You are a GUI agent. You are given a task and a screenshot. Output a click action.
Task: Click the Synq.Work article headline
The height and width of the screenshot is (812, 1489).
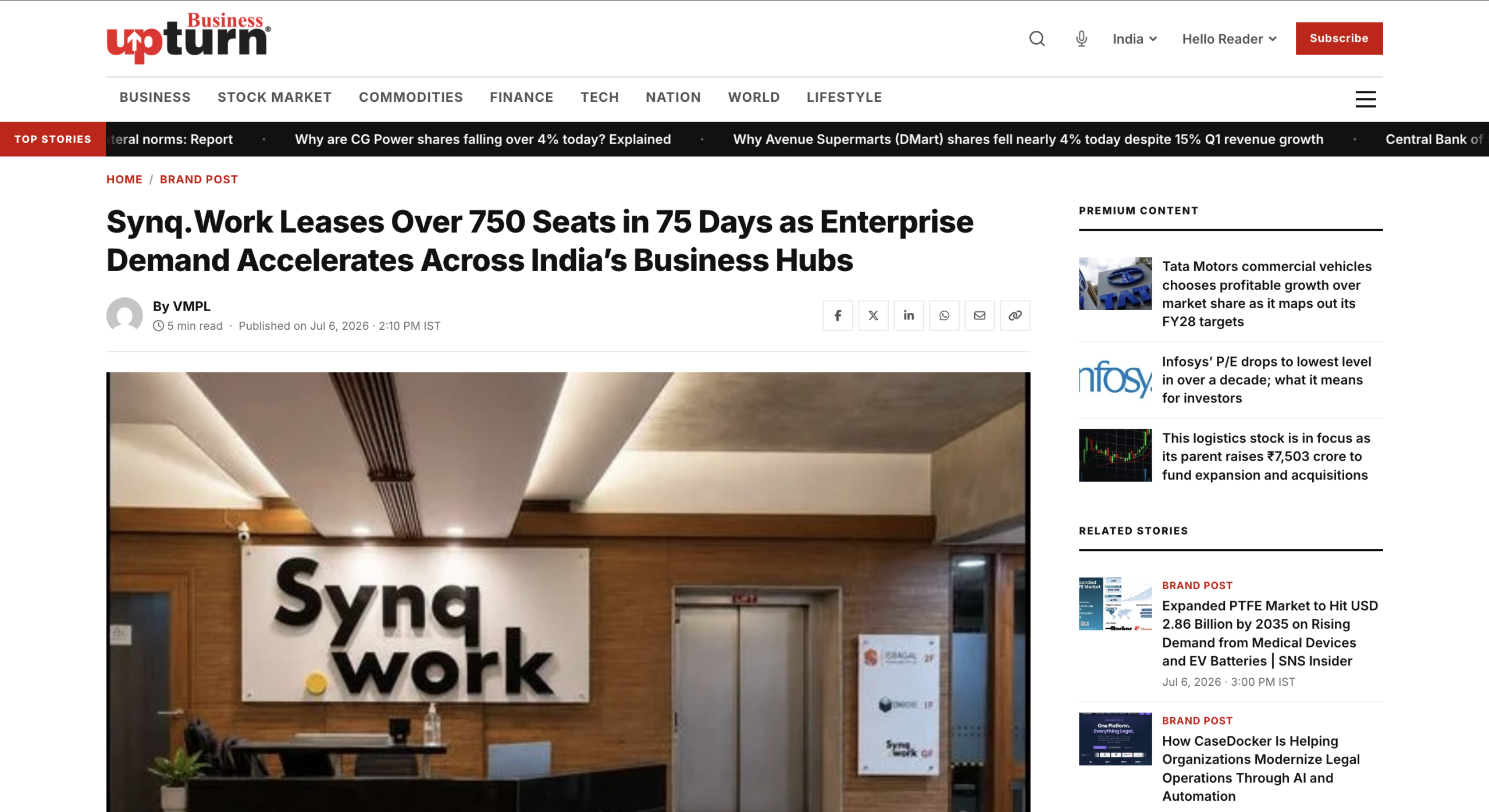tap(539, 241)
